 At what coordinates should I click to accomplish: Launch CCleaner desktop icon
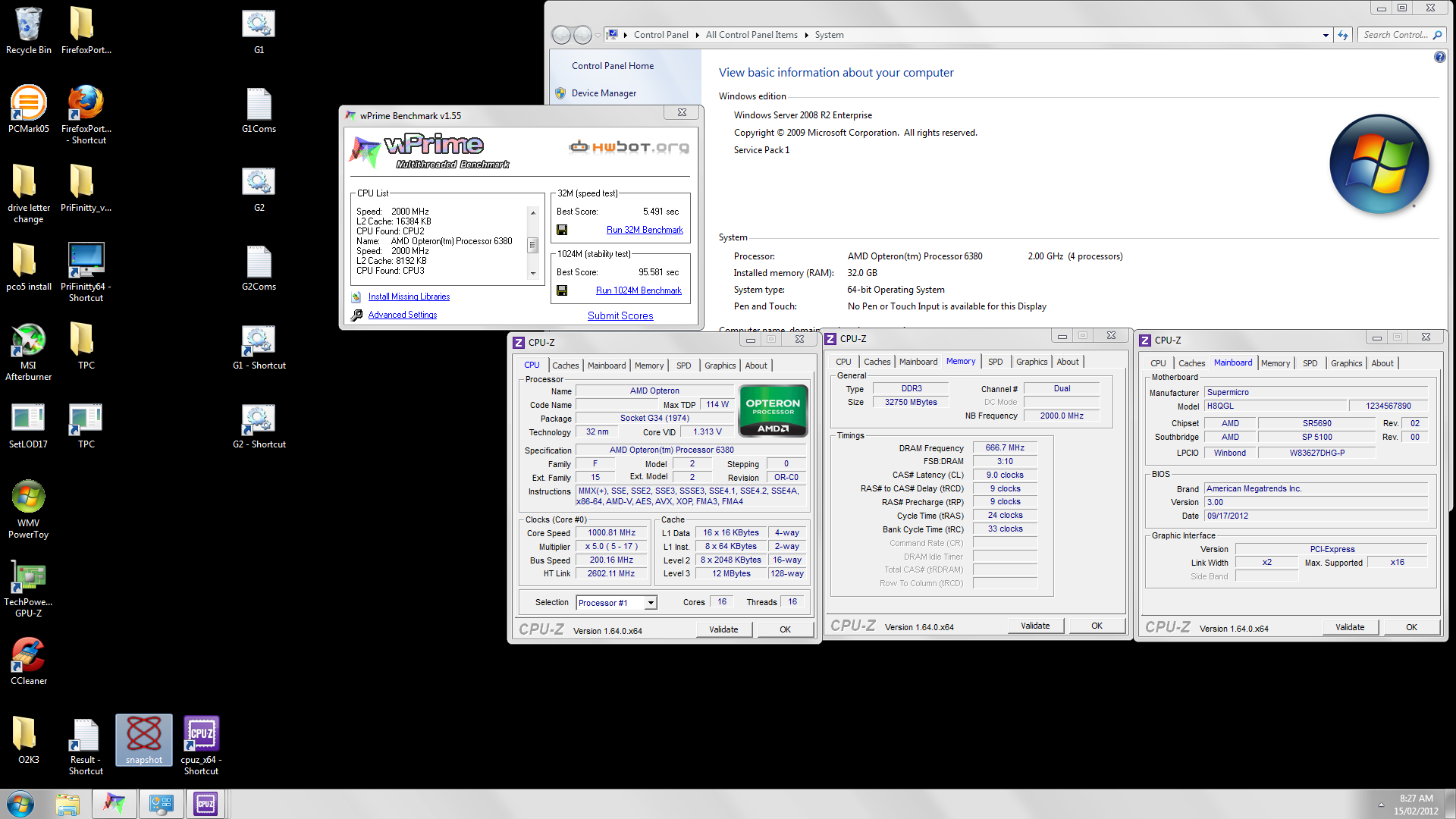click(29, 660)
